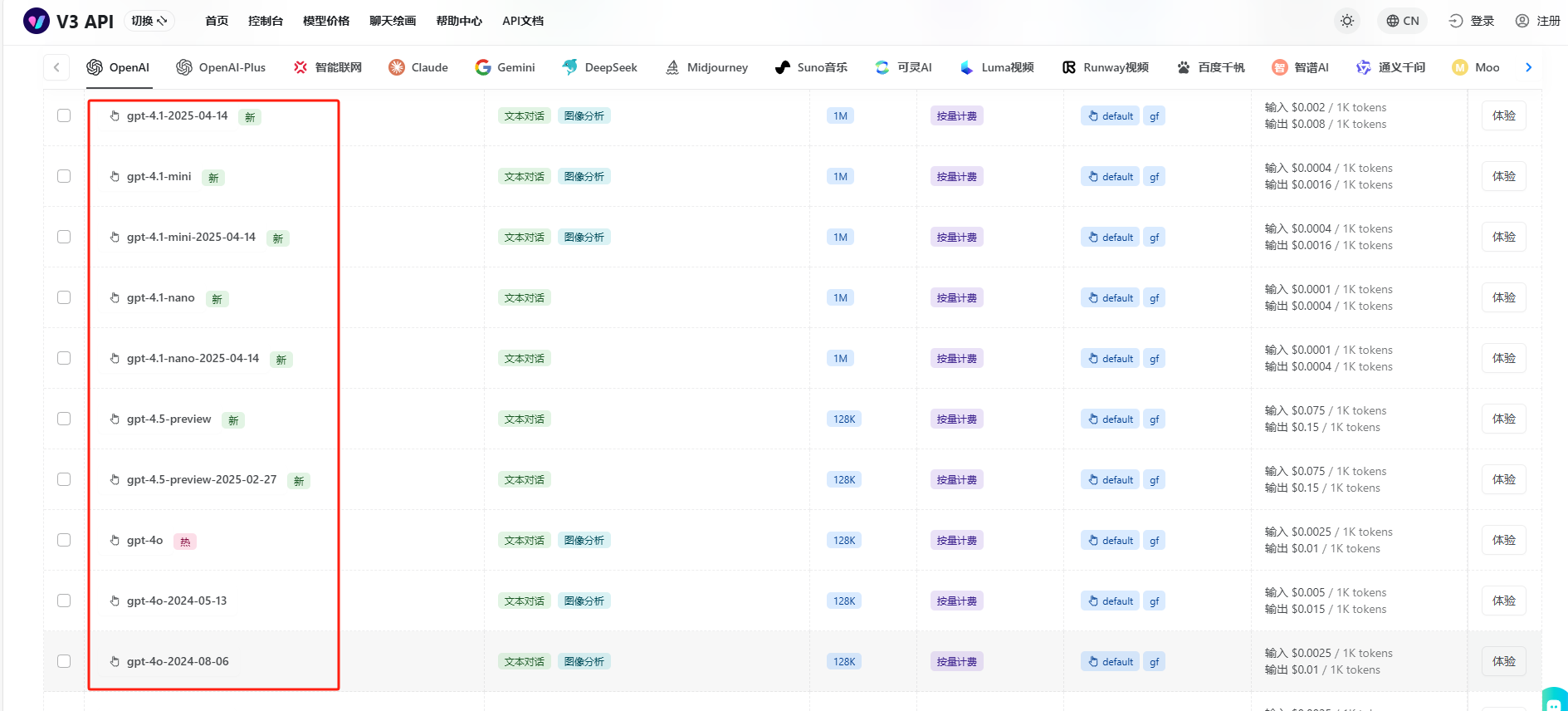Go to 首页 in the top menu
The height and width of the screenshot is (711, 1568).
[x=217, y=21]
